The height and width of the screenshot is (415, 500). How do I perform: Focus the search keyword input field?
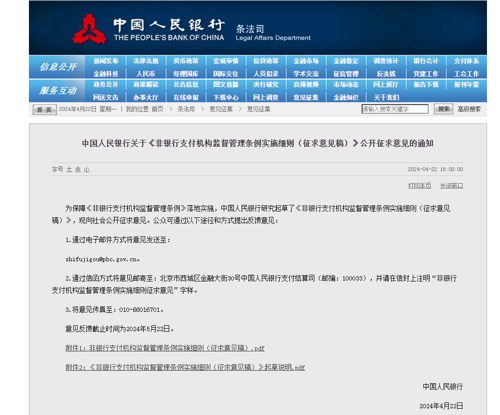point(395,109)
